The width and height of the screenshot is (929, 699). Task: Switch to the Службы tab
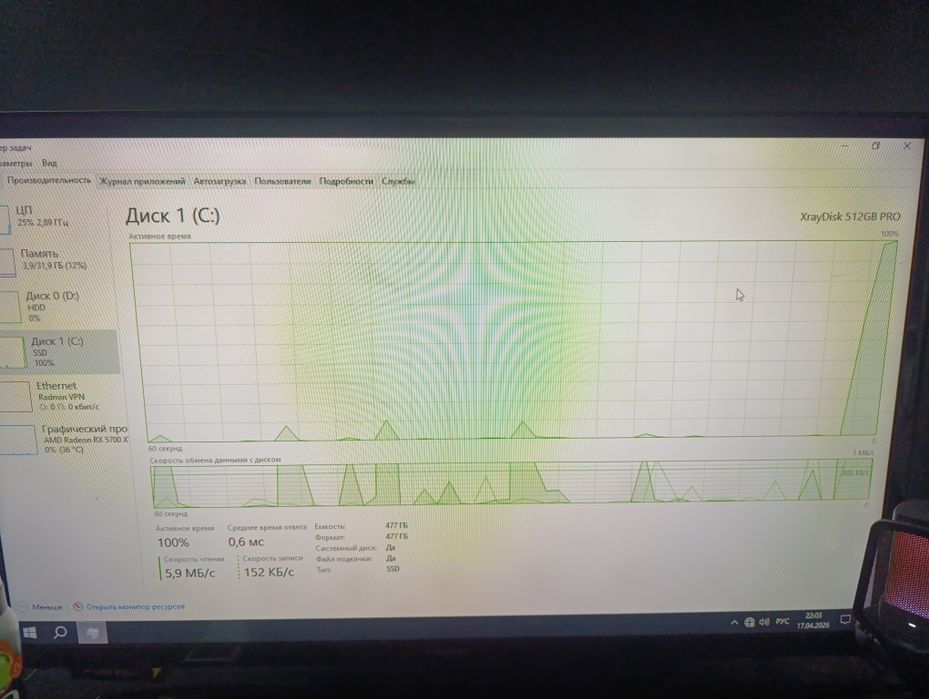coord(398,181)
